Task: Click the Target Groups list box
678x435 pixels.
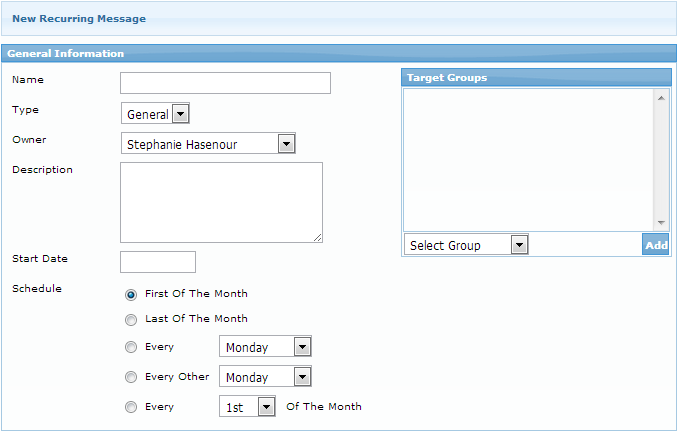Action: point(528,160)
